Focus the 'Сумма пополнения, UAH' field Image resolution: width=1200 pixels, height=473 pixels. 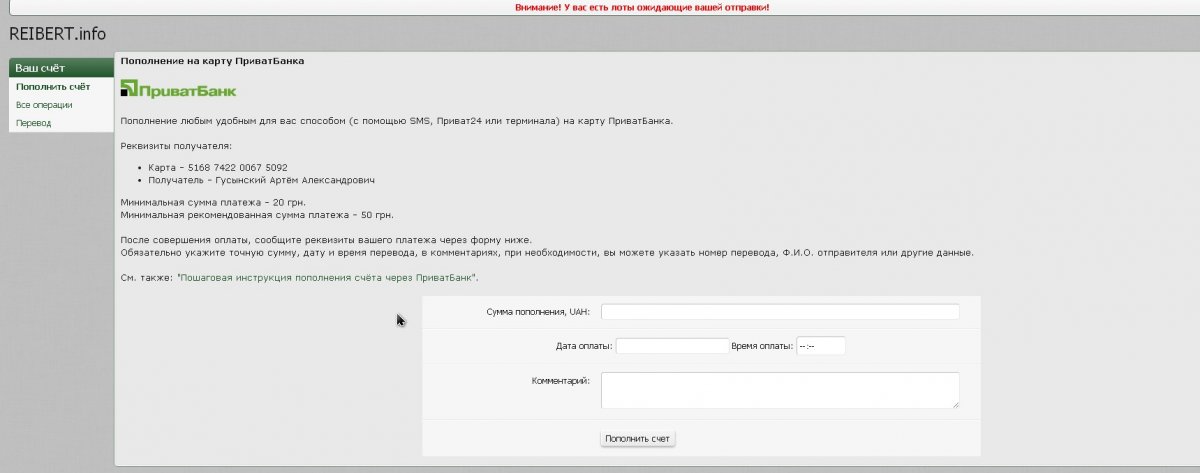(780, 312)
